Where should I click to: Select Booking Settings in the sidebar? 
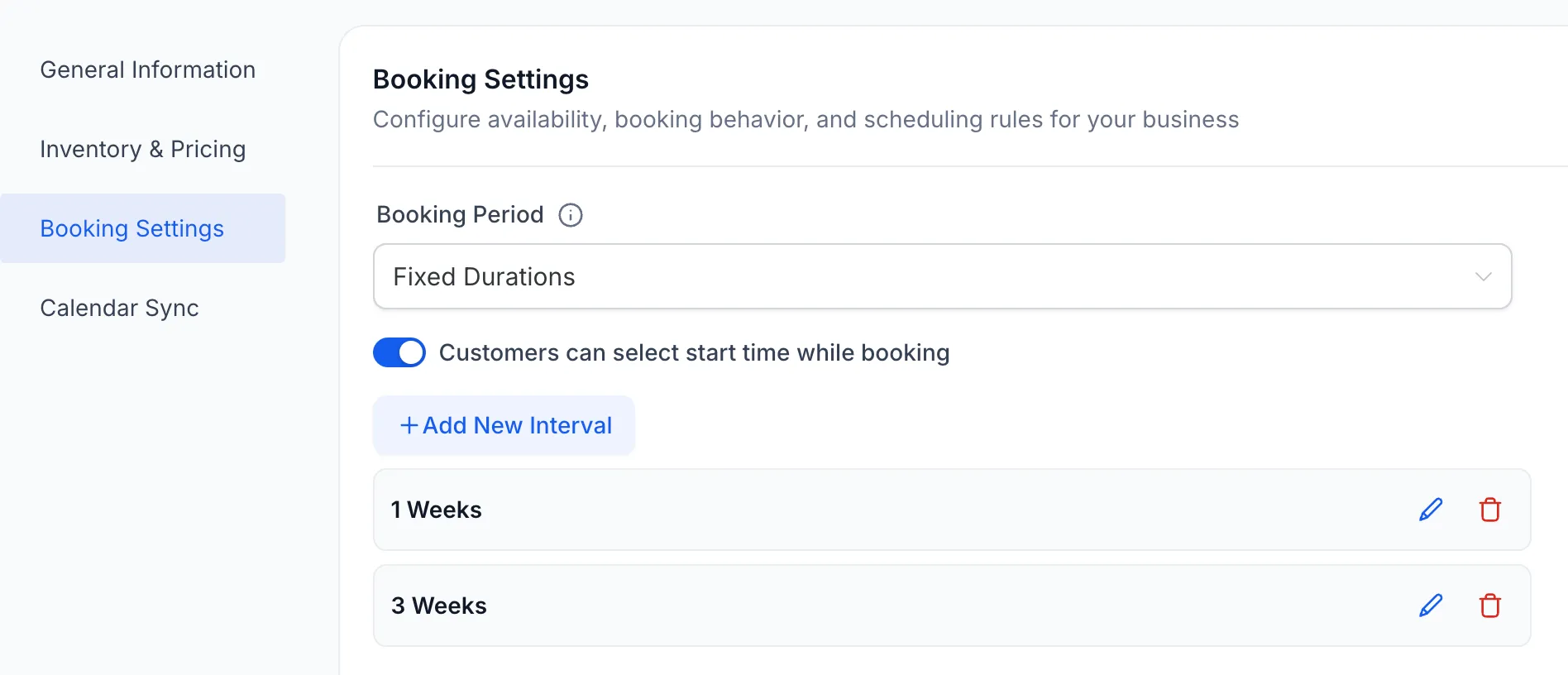[x=131, y=228]
